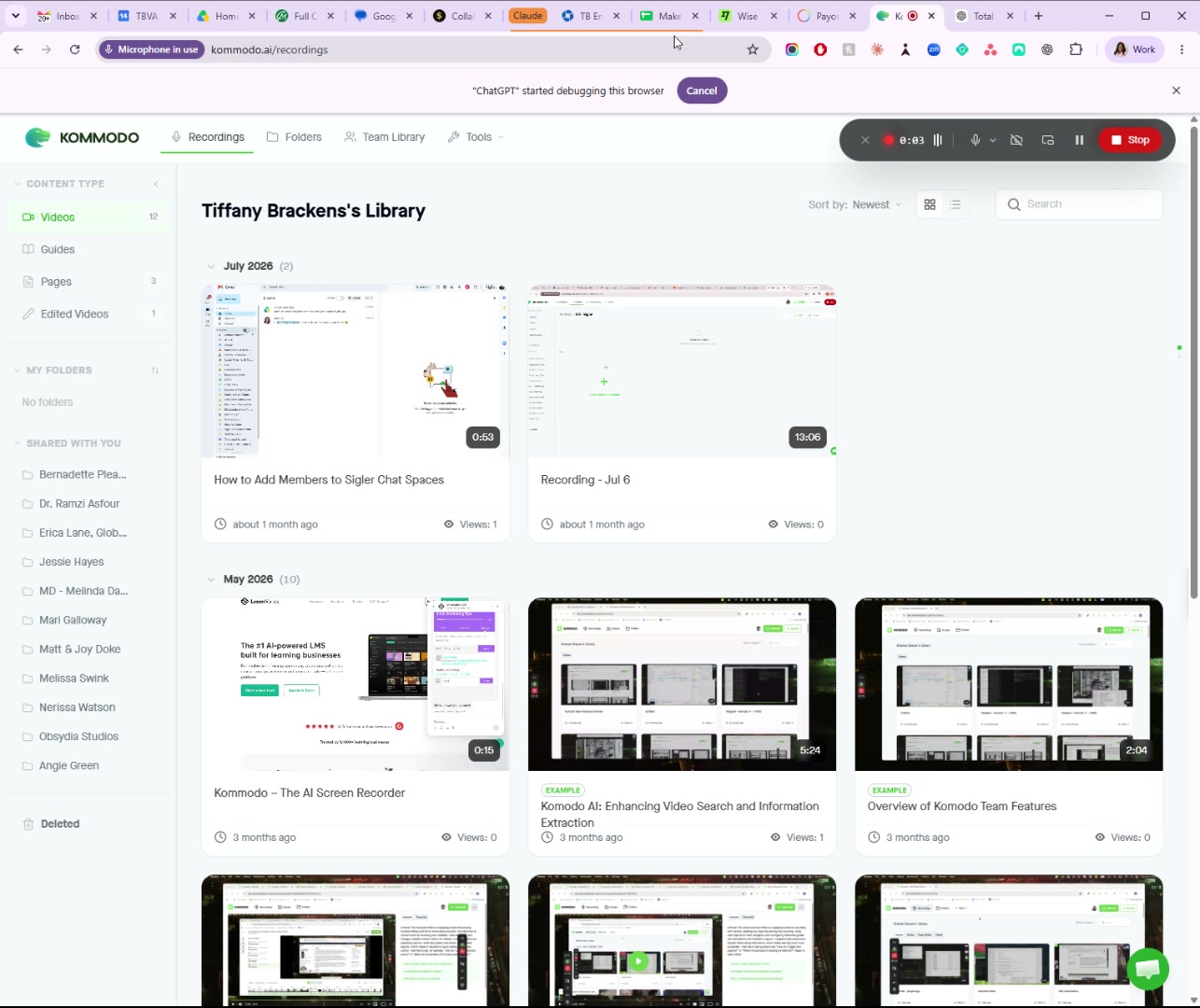Cancel the ChatGPT debugging session
1200x1008 pixels.
pos(702,91)
